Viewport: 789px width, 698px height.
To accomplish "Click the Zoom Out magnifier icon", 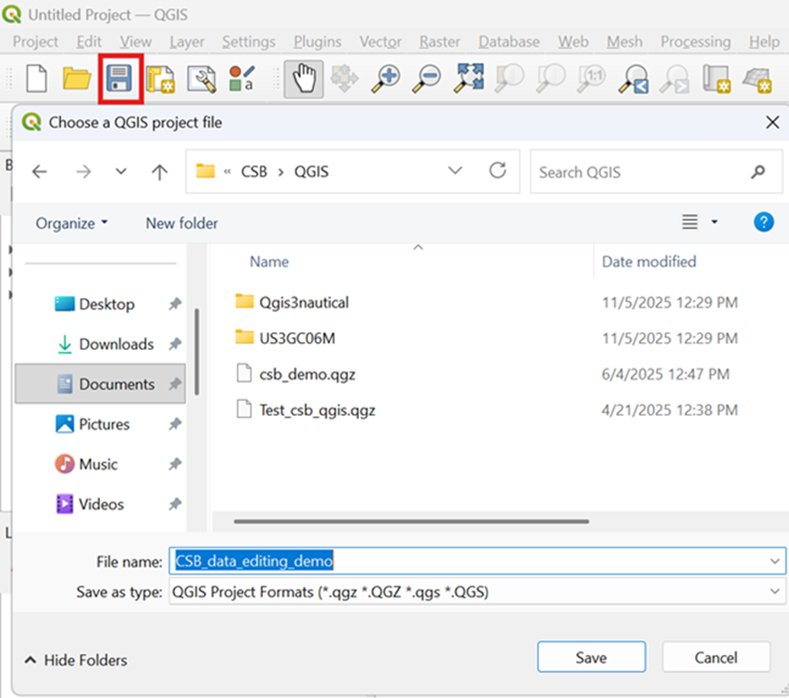I will (428, 80).
